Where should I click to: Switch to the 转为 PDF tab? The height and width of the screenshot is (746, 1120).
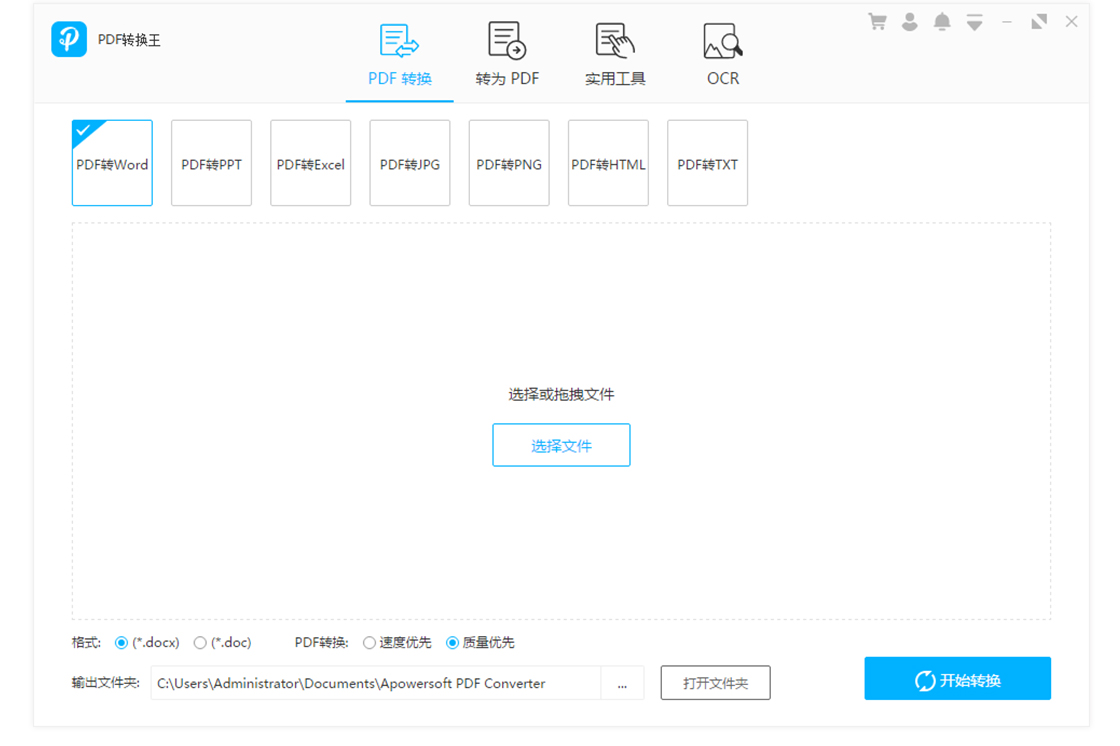(x=507, y=56)
